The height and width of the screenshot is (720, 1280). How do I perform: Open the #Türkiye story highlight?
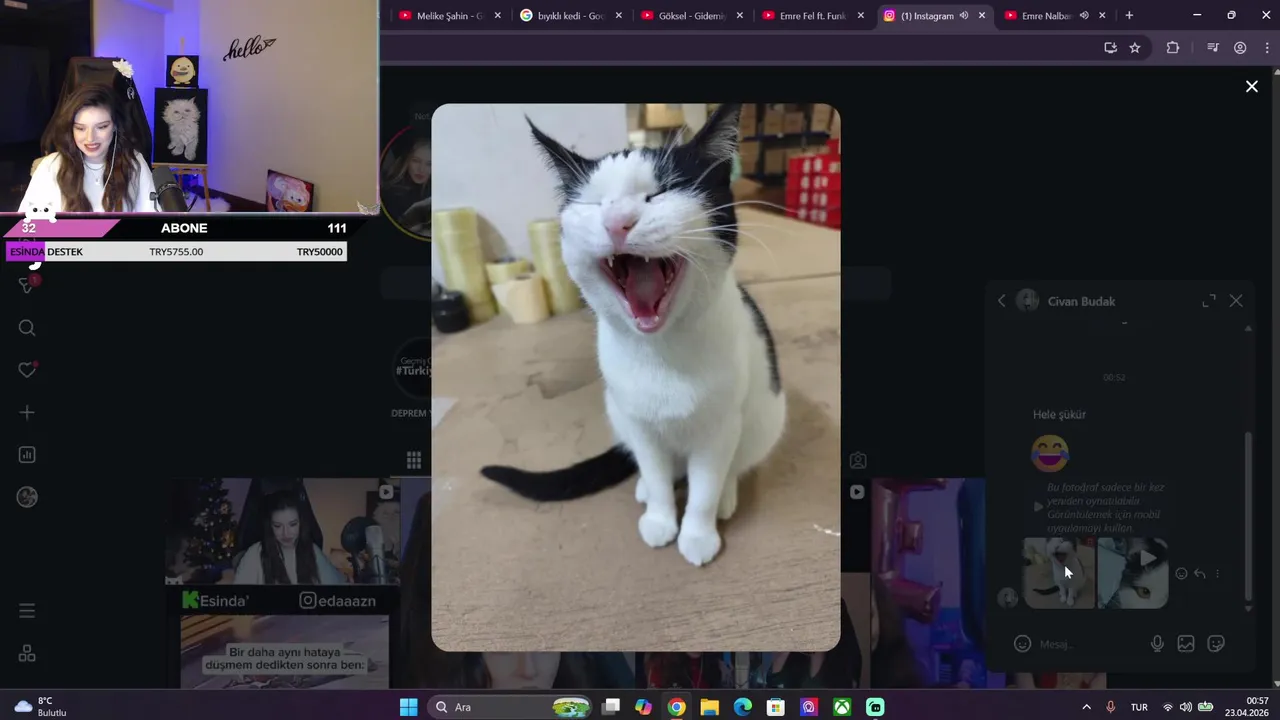(x=412, y=370)
